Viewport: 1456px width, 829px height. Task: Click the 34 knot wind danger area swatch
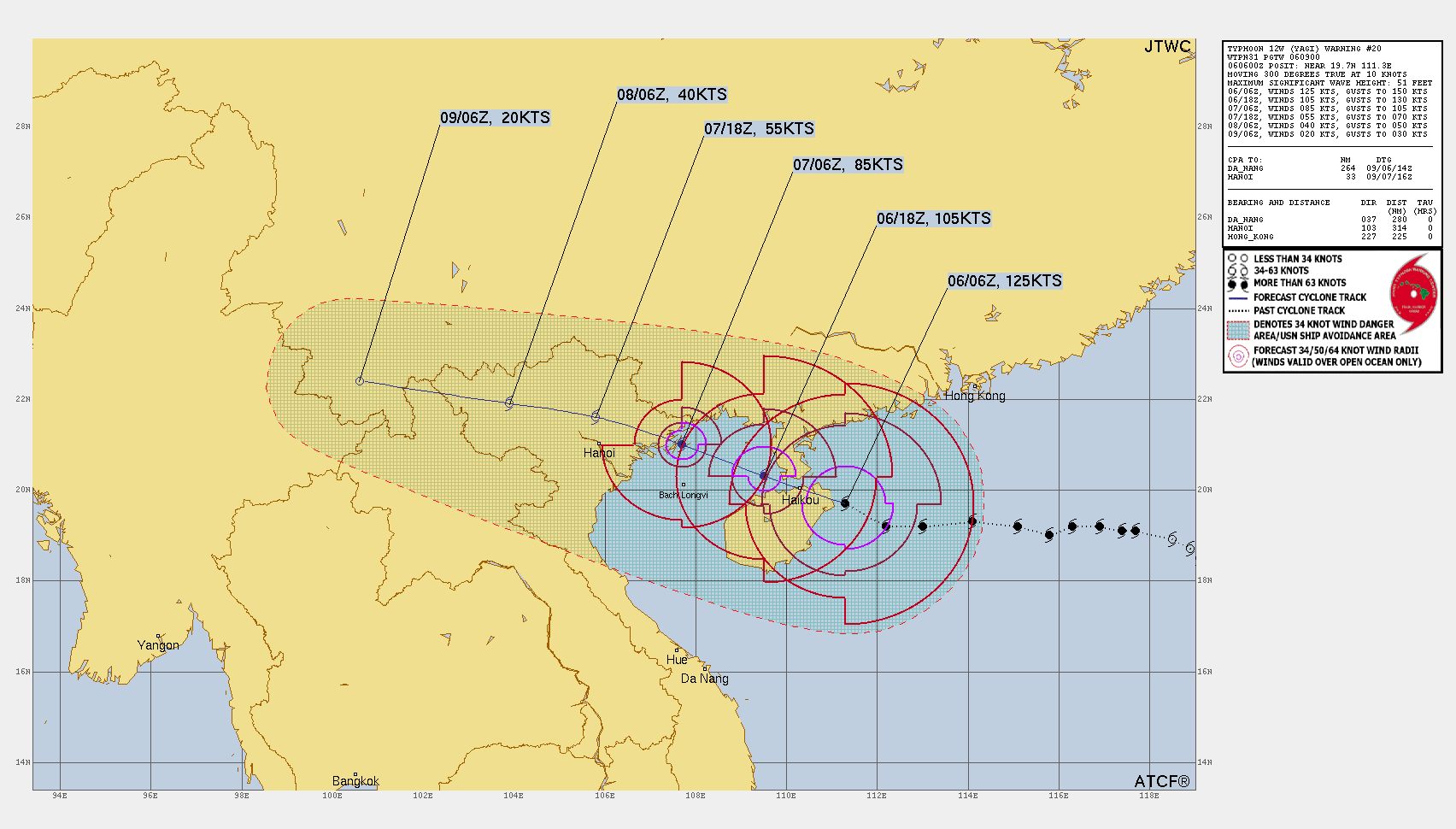(1238, 331)
